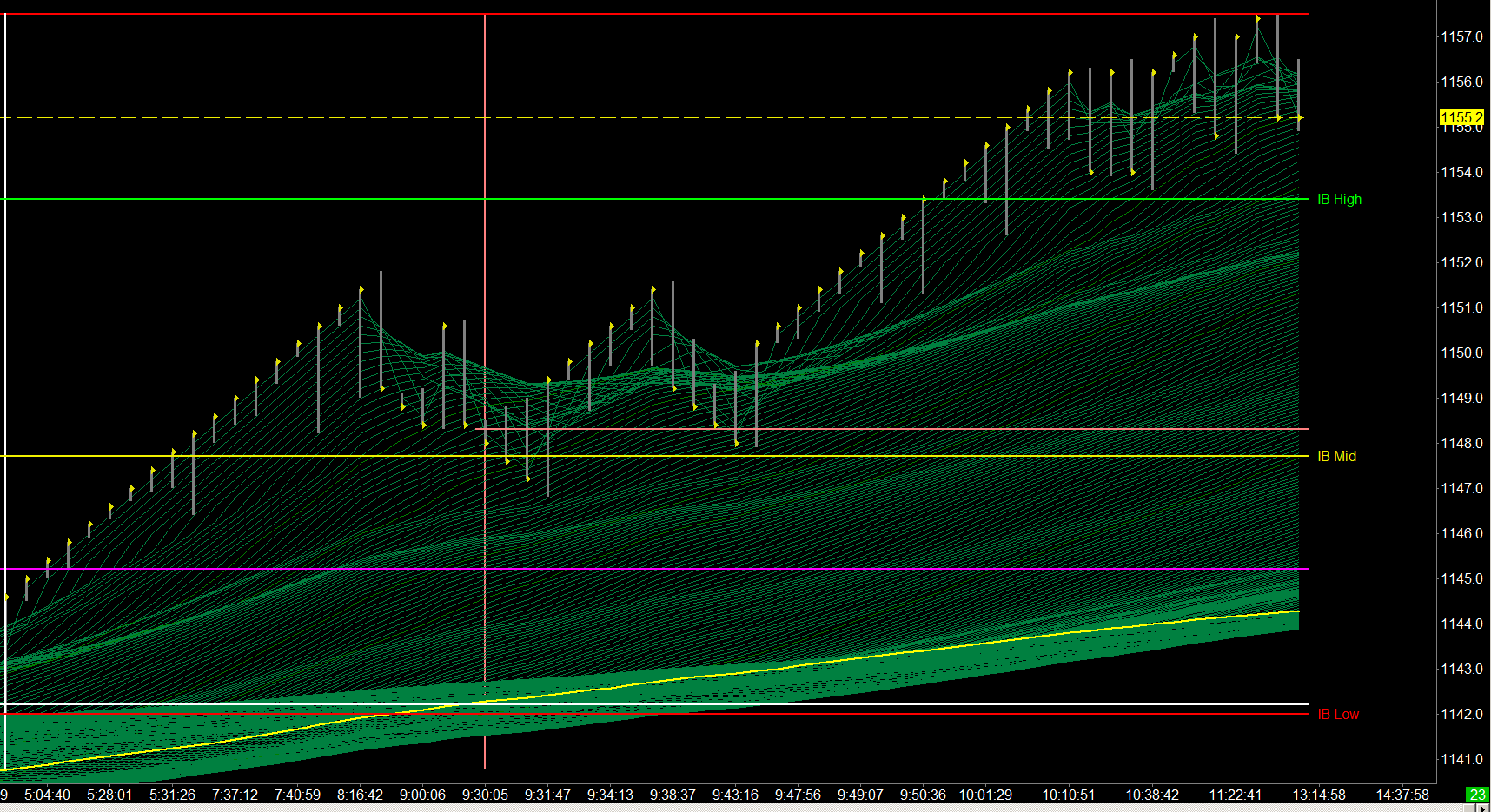Click the IB Mid line label

coord(1336,457)
